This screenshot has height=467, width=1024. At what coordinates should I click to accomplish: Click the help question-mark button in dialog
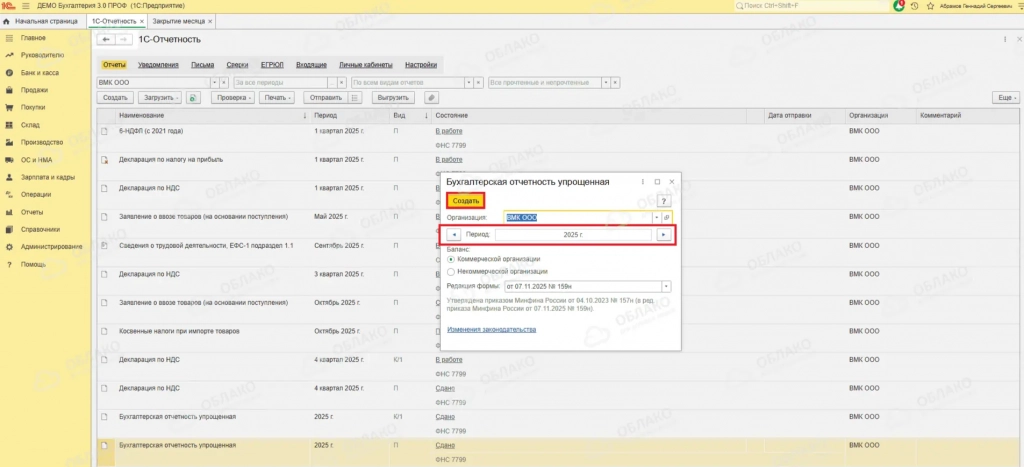point(663,202)
